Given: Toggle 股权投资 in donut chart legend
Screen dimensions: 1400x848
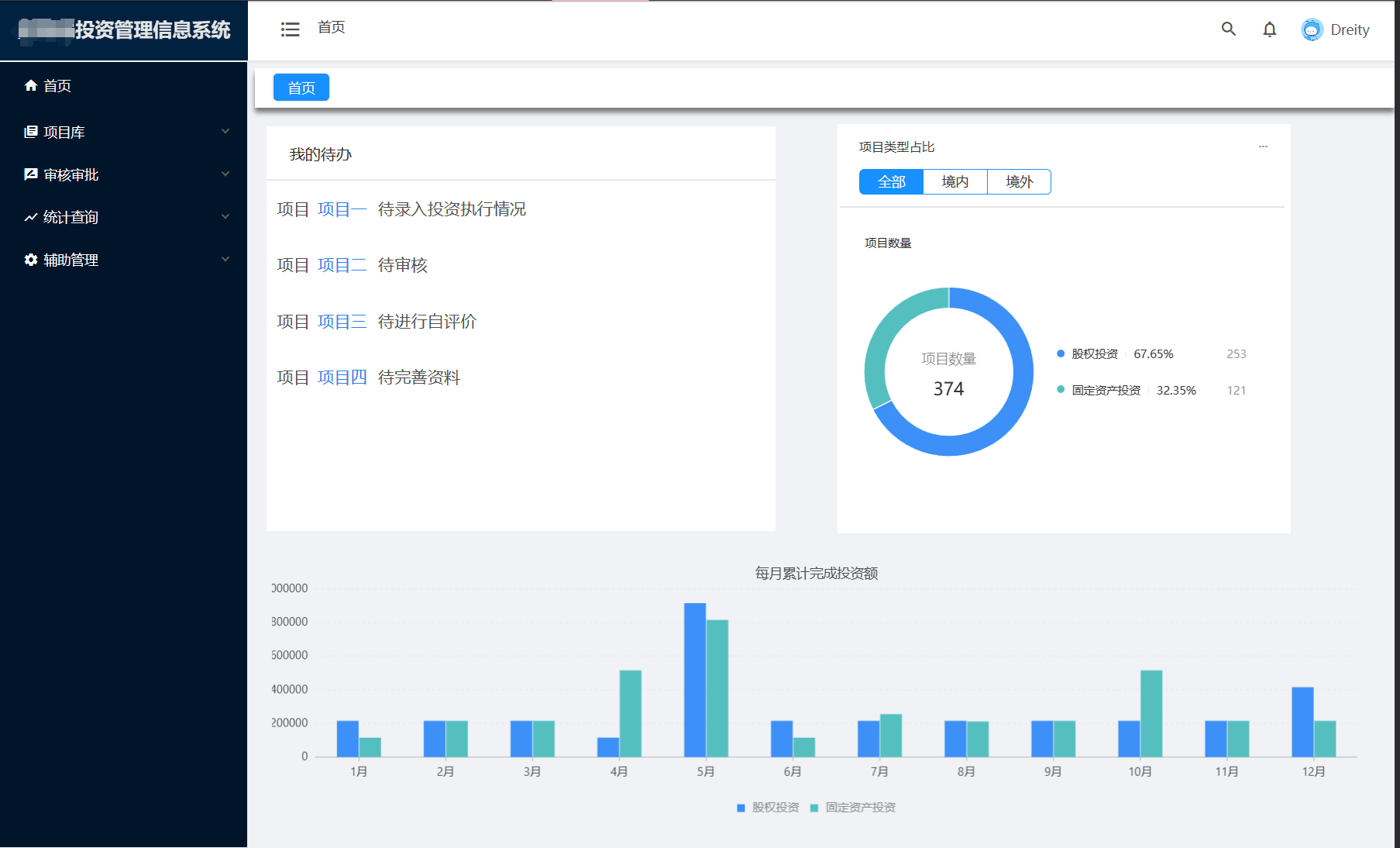Looking at the screenshot, I should 1088,353.
